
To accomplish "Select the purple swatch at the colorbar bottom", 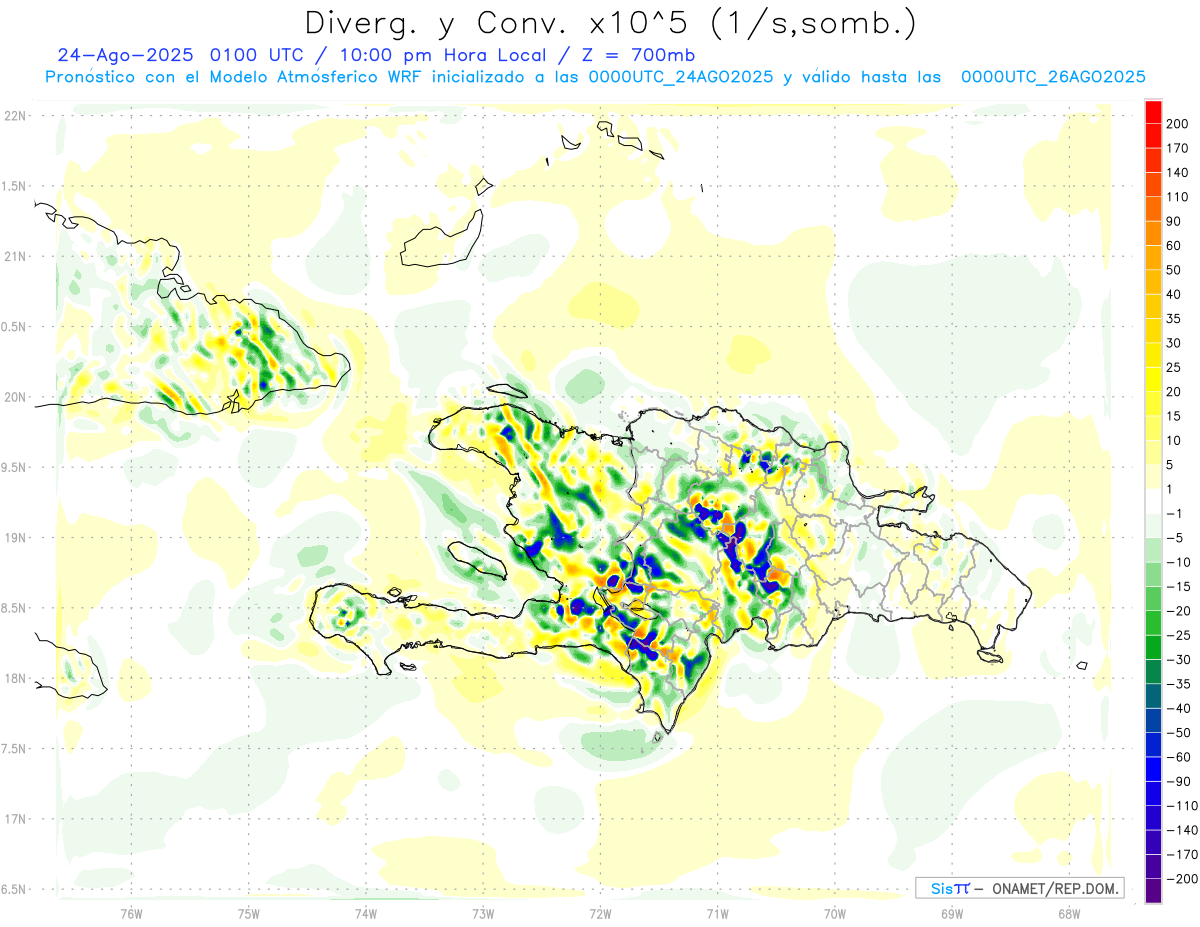I will pos(1154,890).
